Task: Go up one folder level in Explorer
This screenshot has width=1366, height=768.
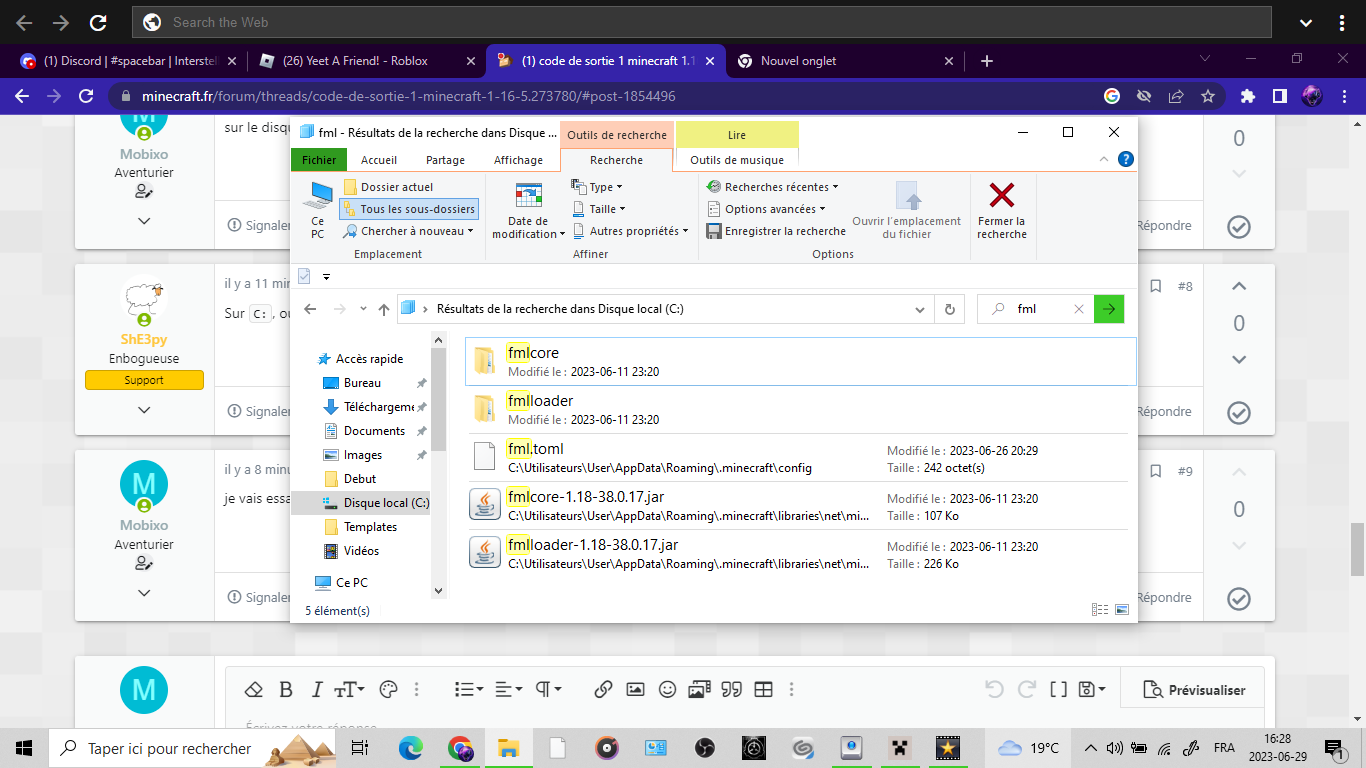Action: pos(384,310)
